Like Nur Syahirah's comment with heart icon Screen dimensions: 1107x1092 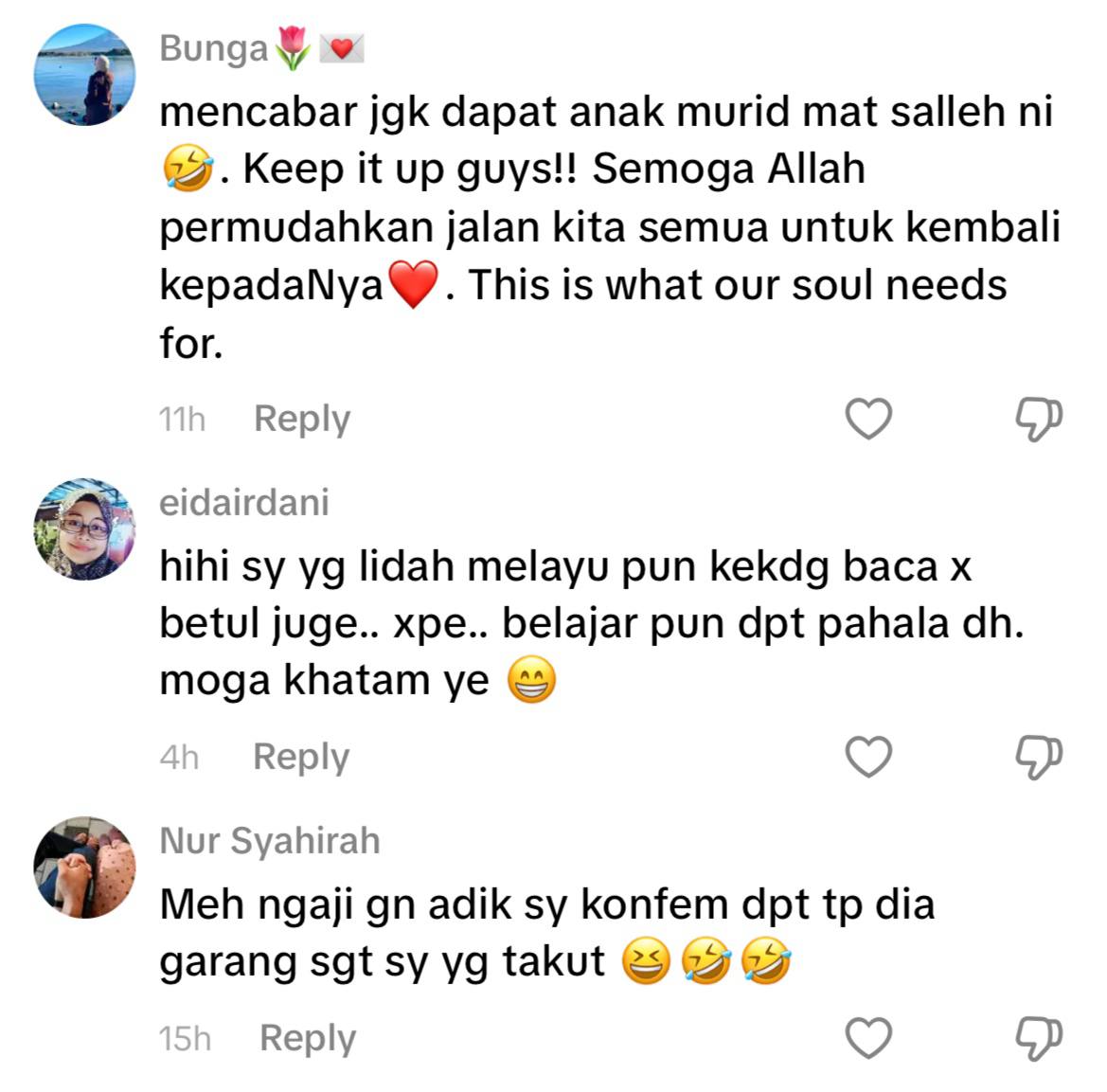[868, 1038]
